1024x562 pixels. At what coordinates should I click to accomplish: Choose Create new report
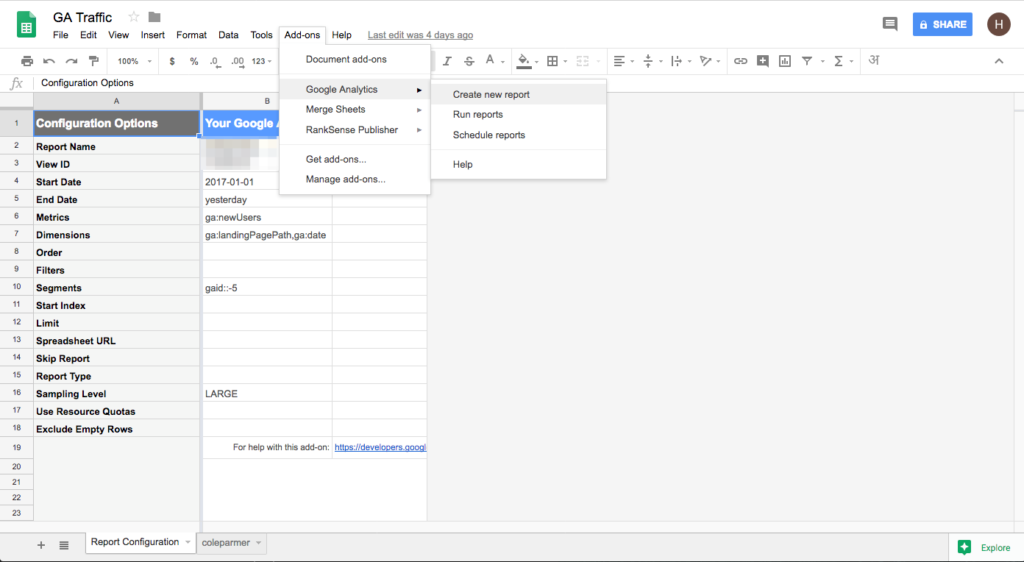[x=519, y=95]
